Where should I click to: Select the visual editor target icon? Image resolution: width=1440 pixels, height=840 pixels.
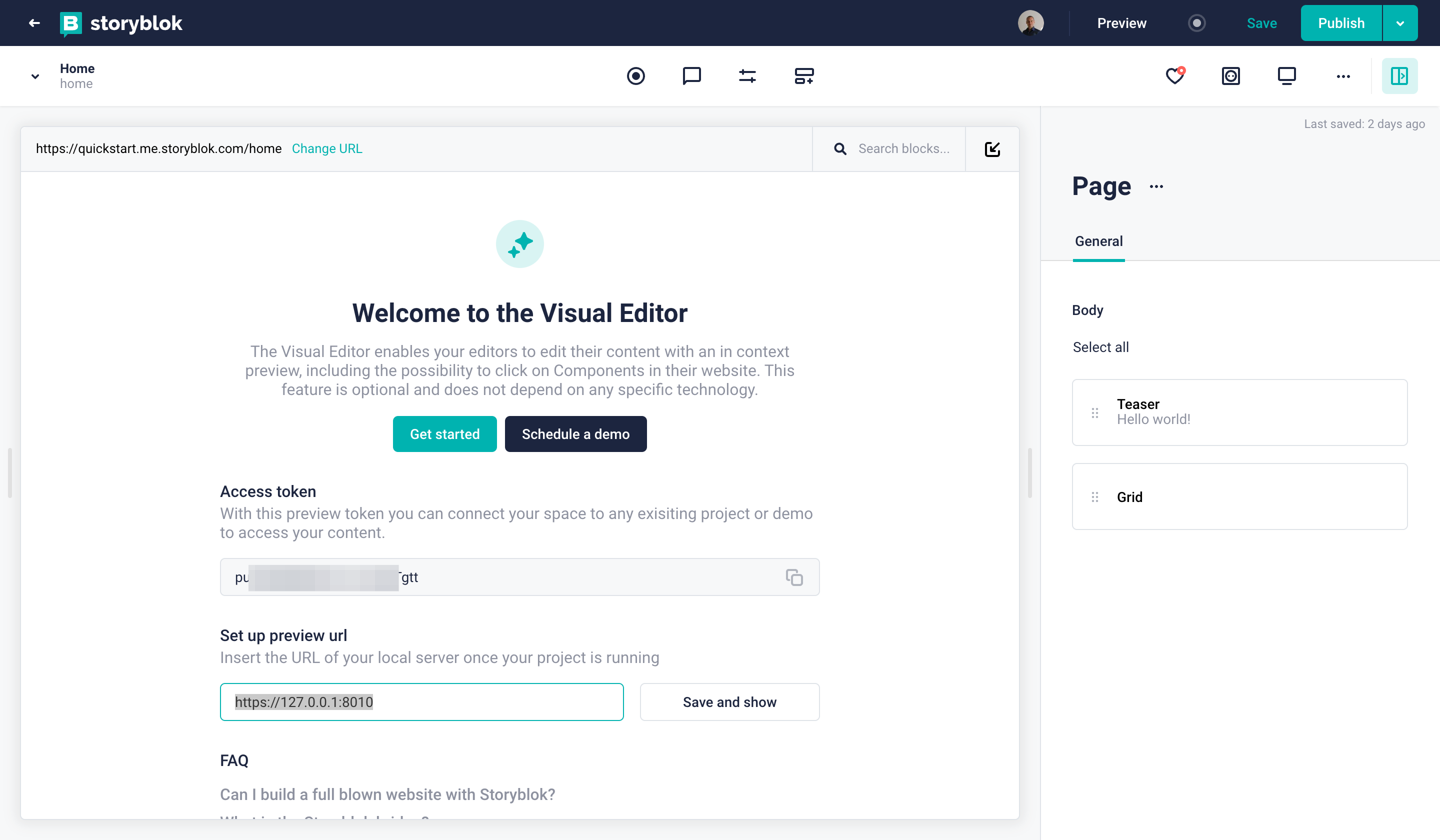click(x=635, y=76)
